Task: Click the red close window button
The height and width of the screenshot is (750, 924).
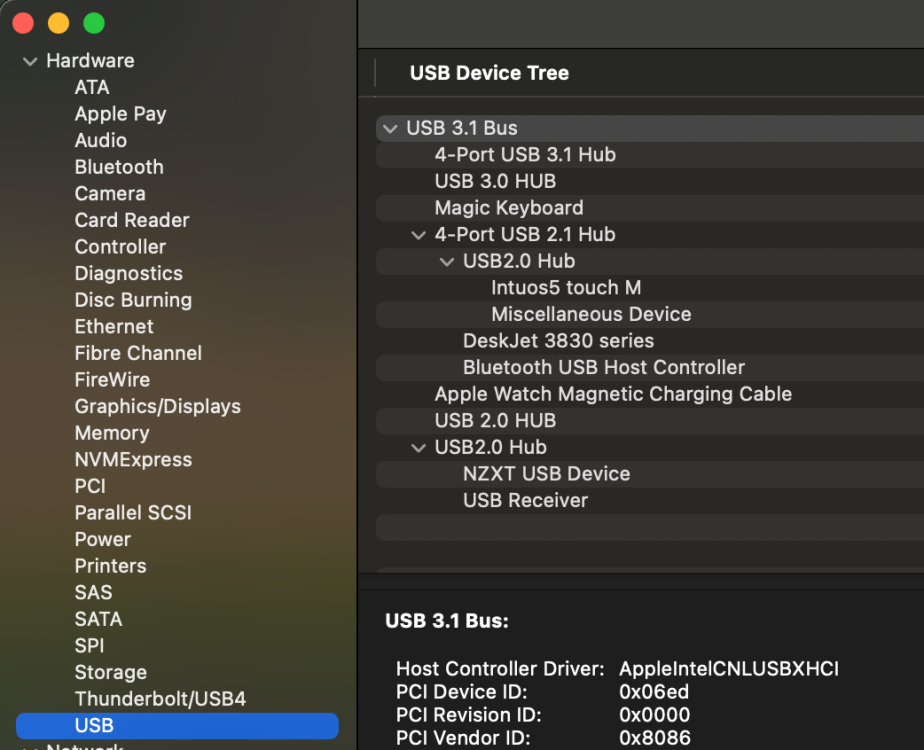Action: (x=24, y=23)
